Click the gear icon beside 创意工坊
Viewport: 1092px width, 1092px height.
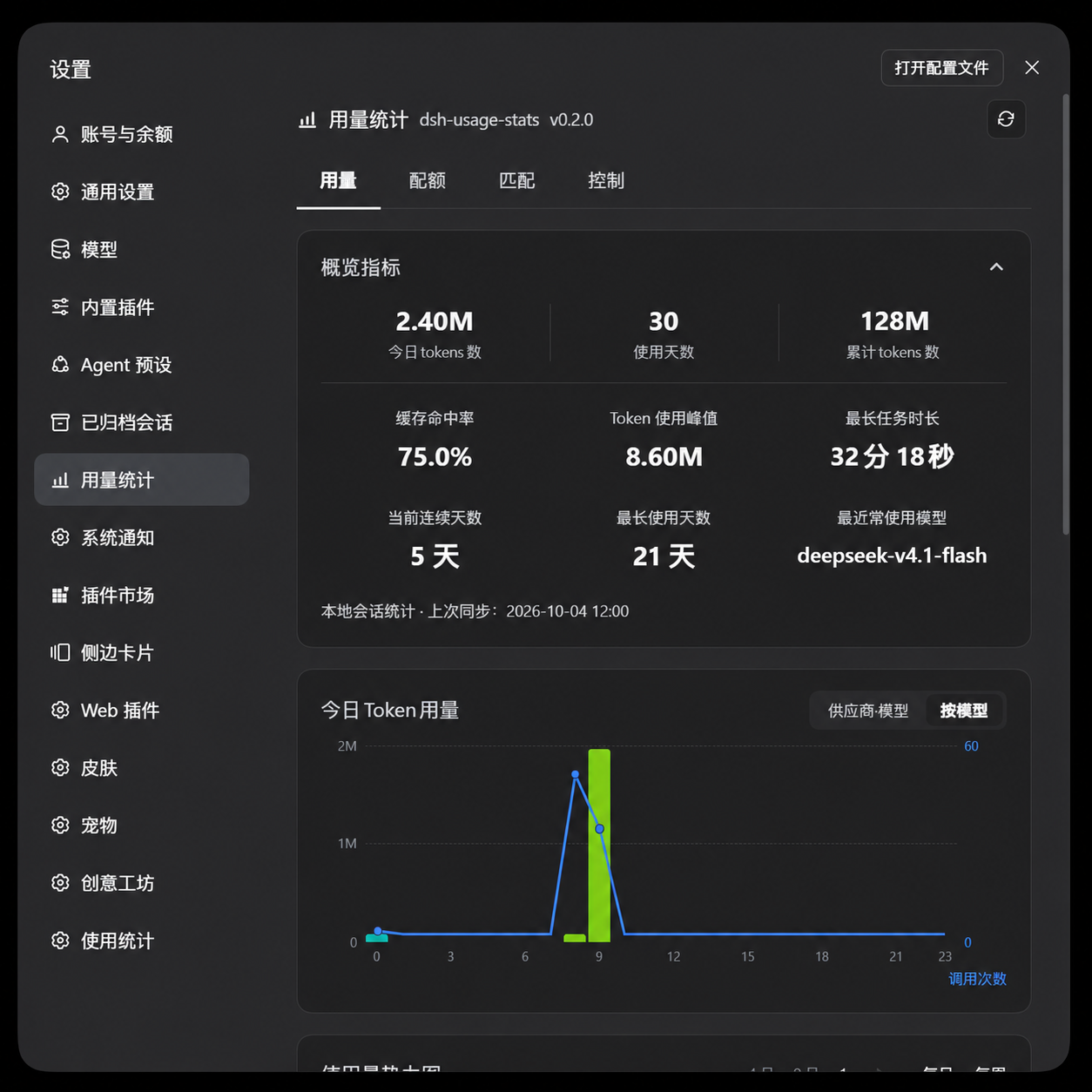[x=60, y=883]
